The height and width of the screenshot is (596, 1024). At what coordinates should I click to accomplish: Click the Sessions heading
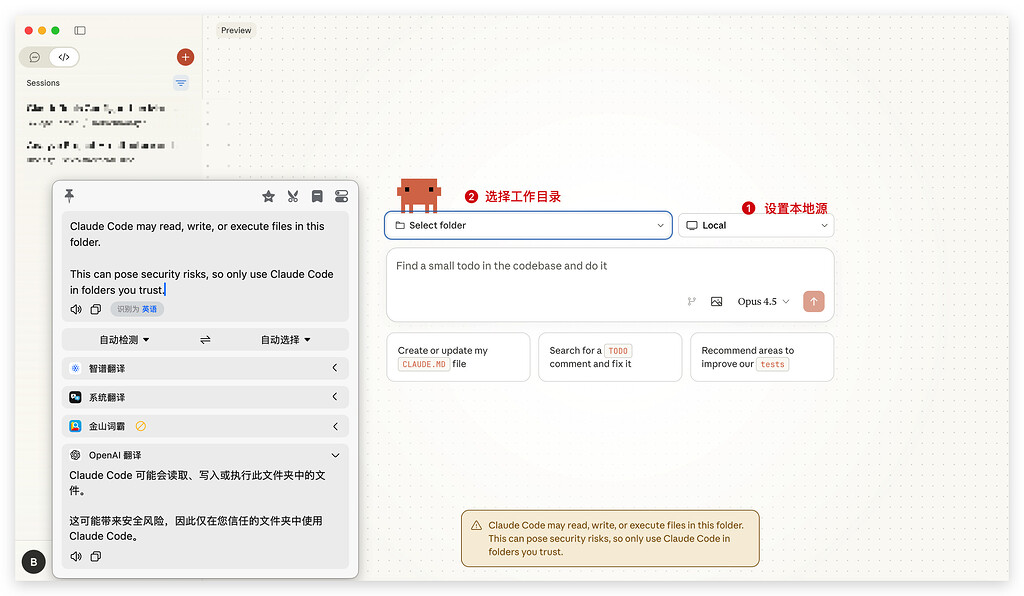(43, 83)
